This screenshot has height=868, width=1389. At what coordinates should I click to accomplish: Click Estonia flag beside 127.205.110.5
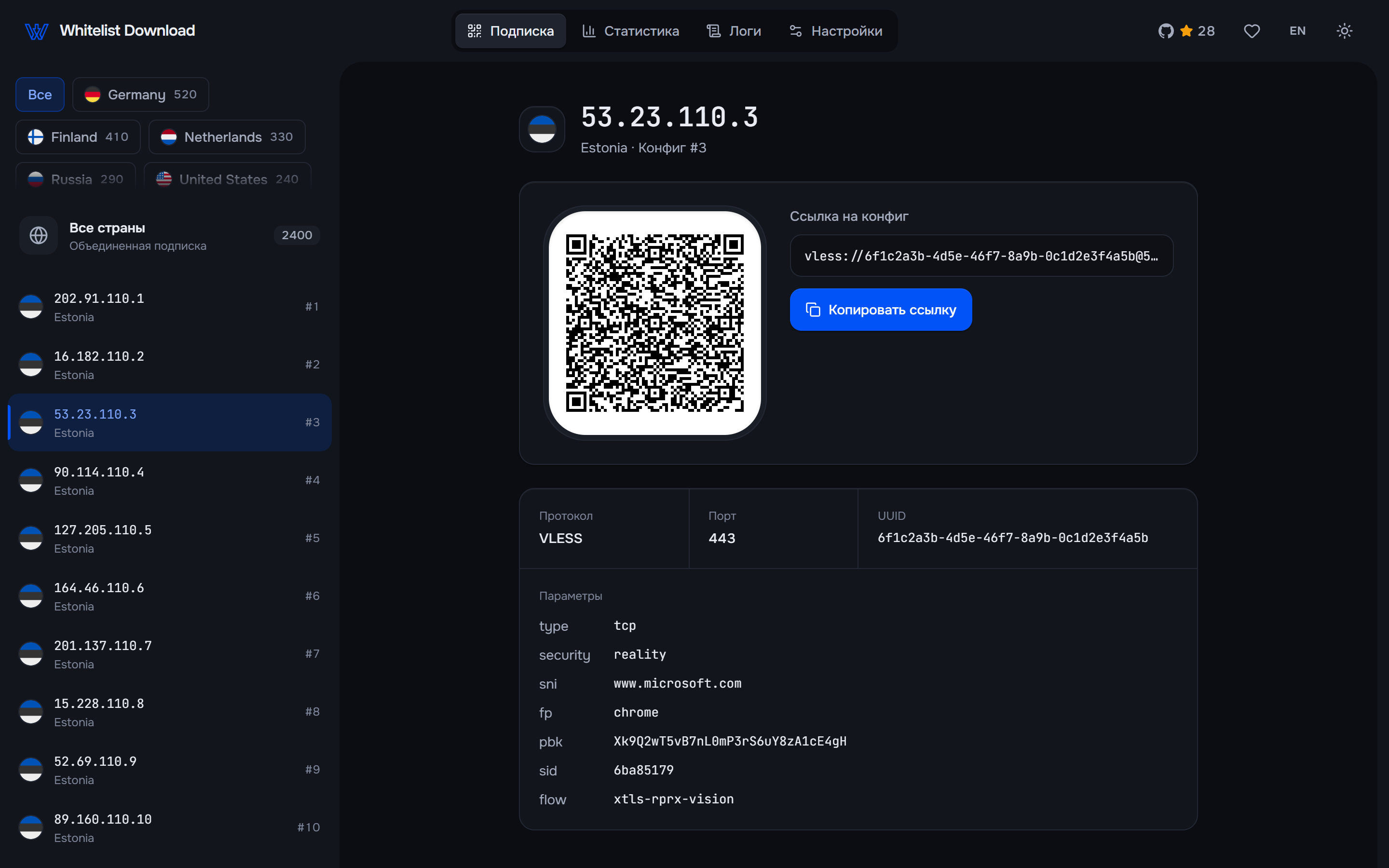(31, 539)
